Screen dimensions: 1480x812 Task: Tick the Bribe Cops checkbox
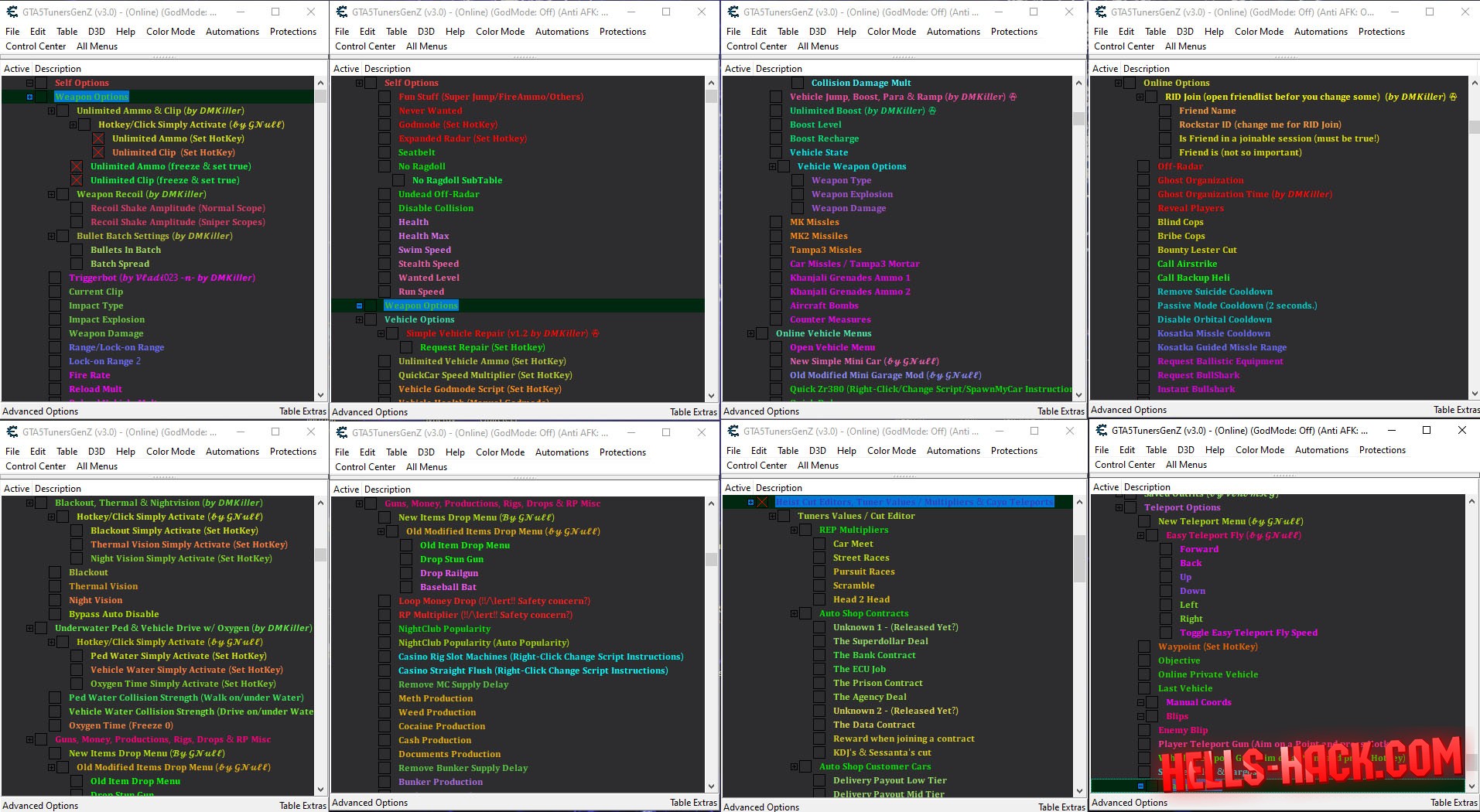point(1143,236)
